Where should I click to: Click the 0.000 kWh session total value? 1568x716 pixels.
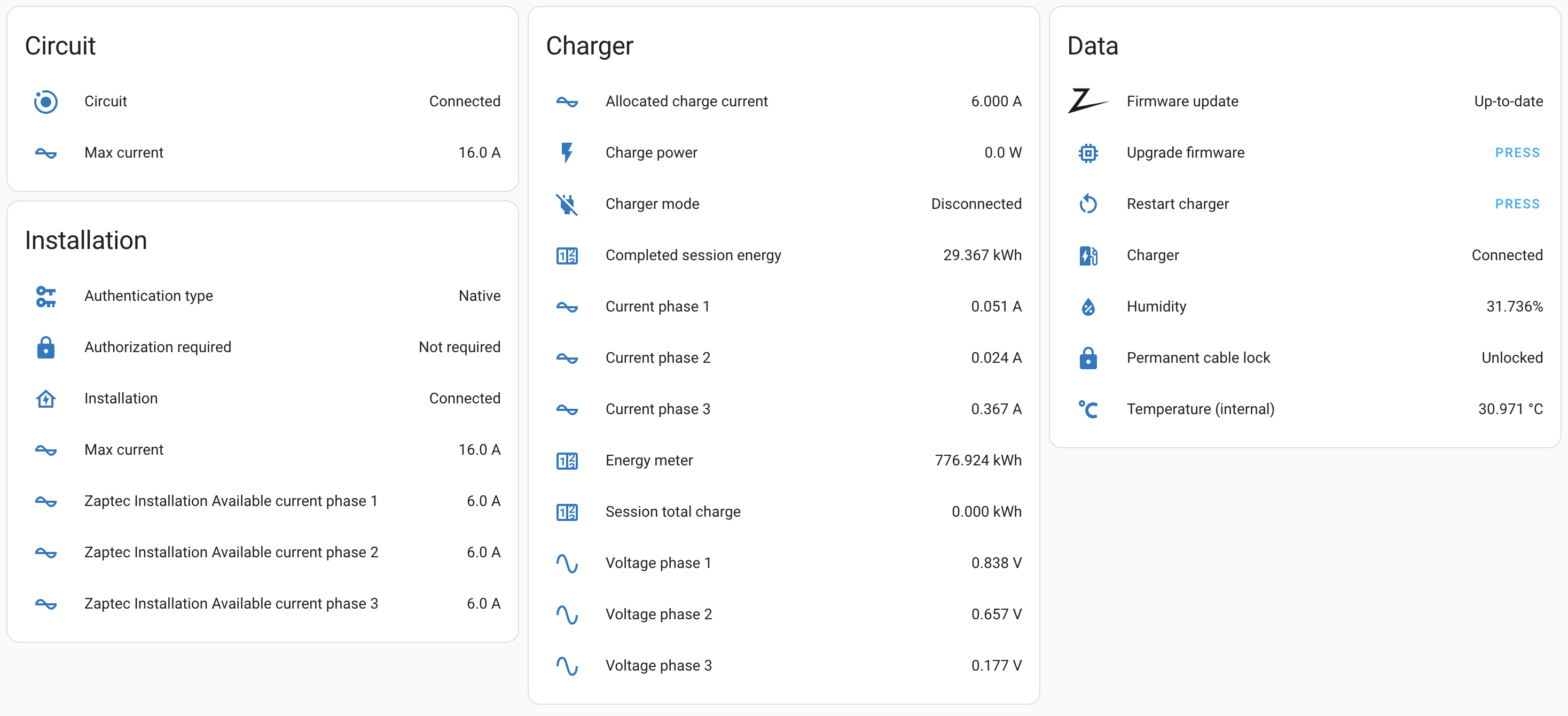986,511
